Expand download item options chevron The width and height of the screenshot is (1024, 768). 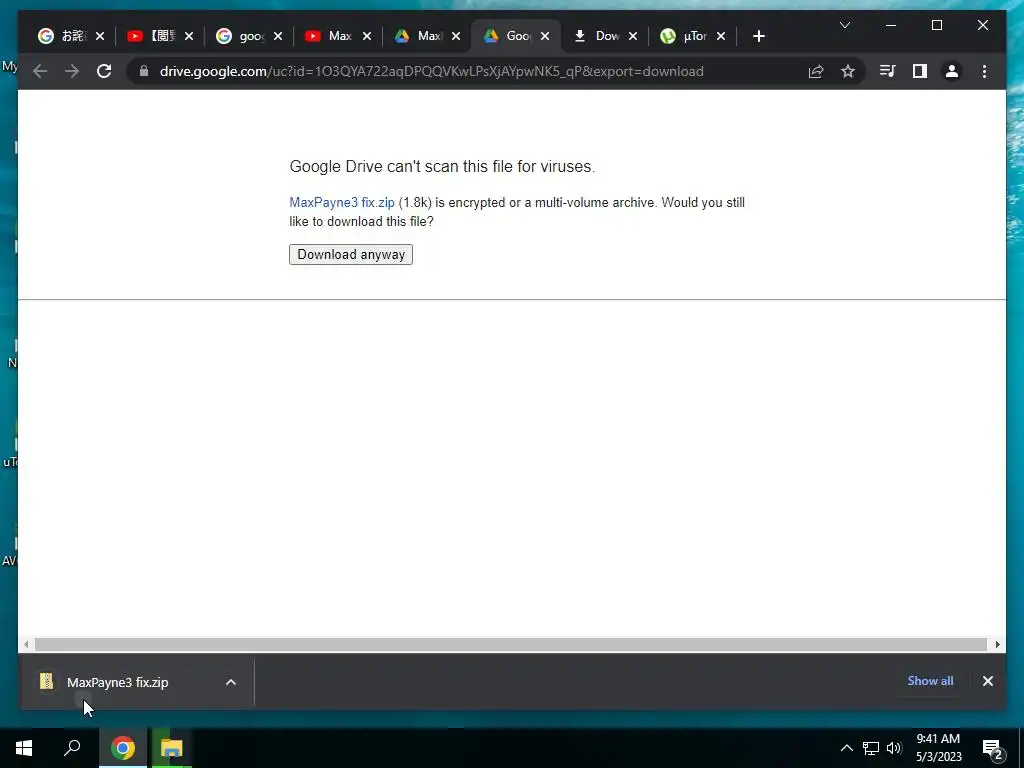(x=231, y=682)
